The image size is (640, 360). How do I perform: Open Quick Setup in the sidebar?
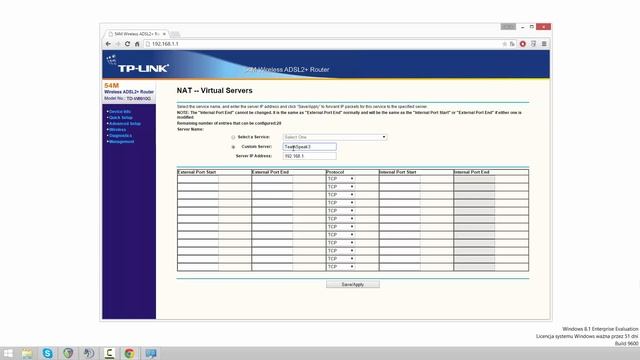point(121,118)
